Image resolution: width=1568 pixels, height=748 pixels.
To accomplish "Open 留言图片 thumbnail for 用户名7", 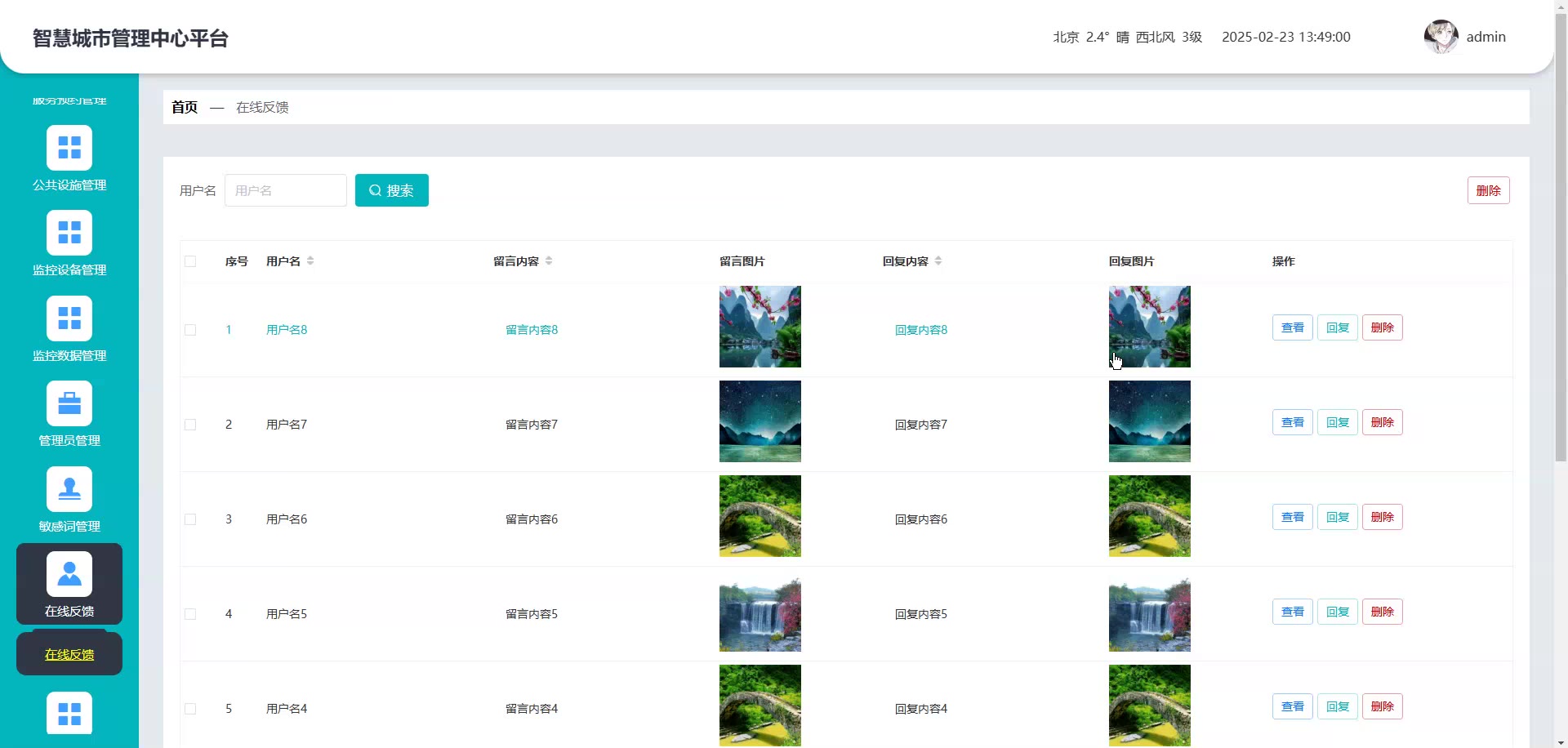I will click(x=760, y=421).
